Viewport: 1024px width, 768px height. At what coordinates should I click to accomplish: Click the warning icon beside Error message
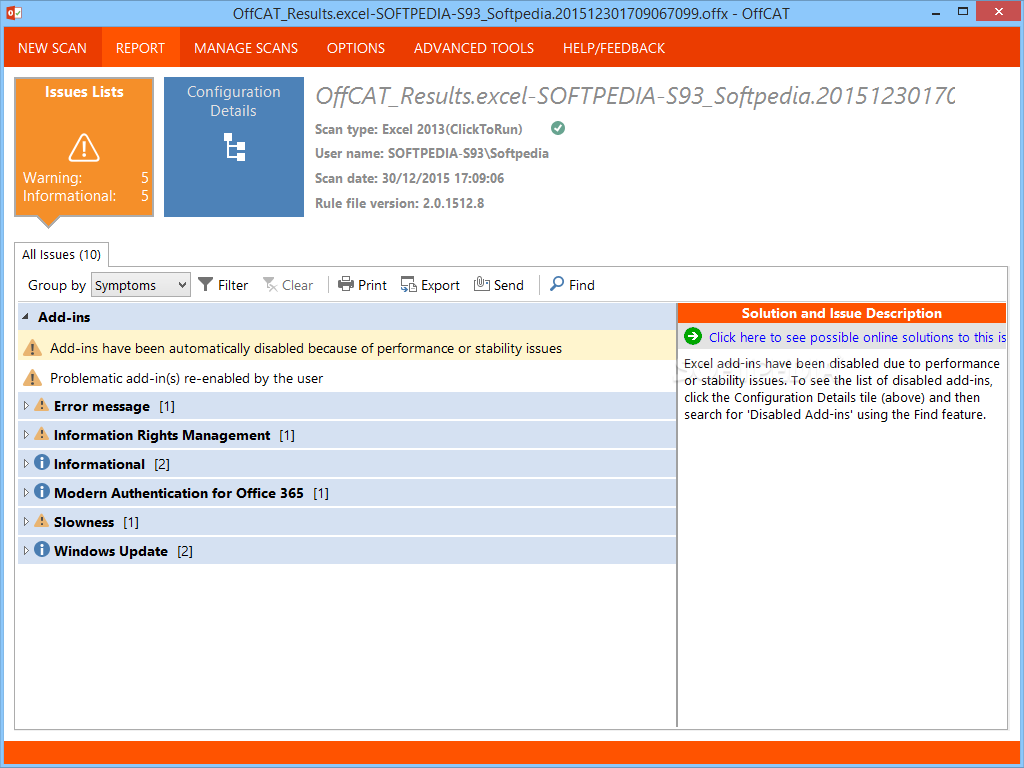click(42, 405)
